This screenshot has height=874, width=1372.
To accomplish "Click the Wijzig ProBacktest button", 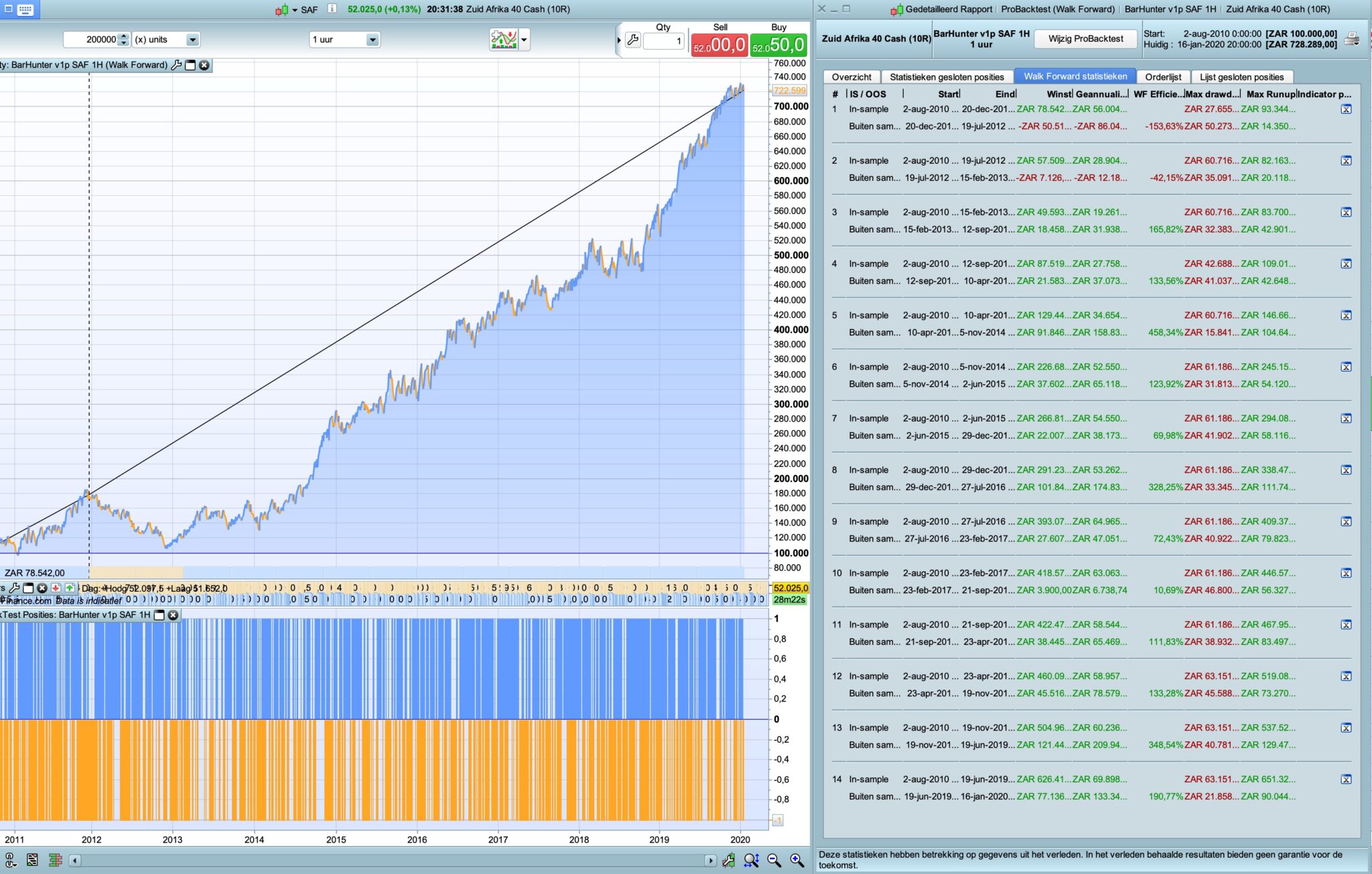I will [x=1085, y=39].
